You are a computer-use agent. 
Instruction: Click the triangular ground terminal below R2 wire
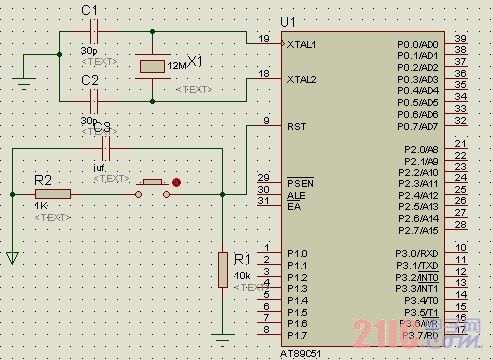point(12,258)
